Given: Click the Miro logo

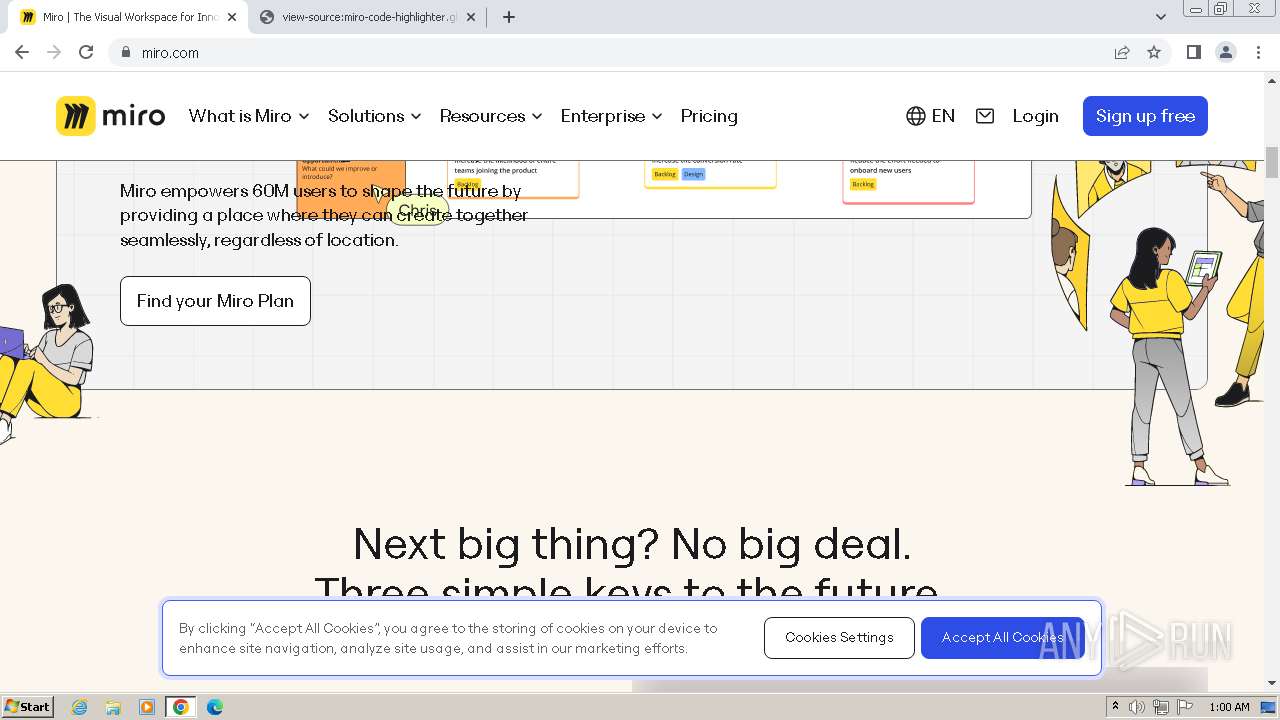Looking at the screenshot, I should click(111, 116).
